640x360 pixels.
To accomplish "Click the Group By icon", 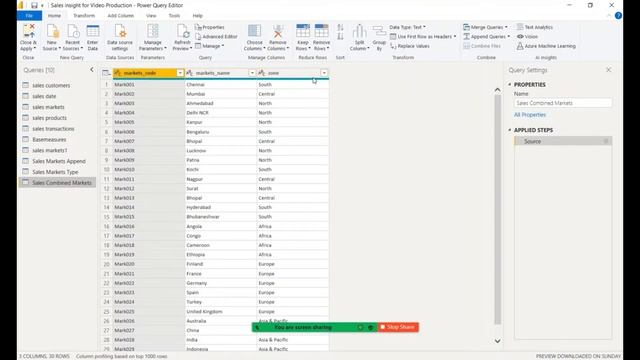I will (x=379, y=31).
